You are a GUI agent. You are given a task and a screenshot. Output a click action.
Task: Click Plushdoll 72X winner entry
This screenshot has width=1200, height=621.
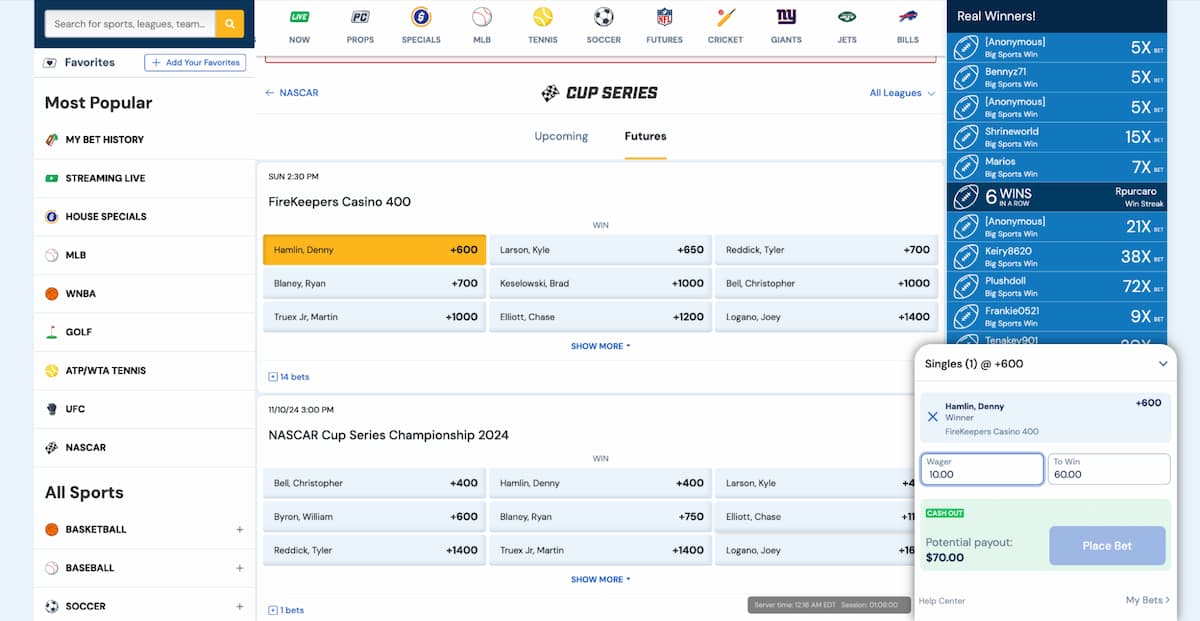pos(1057,287)
